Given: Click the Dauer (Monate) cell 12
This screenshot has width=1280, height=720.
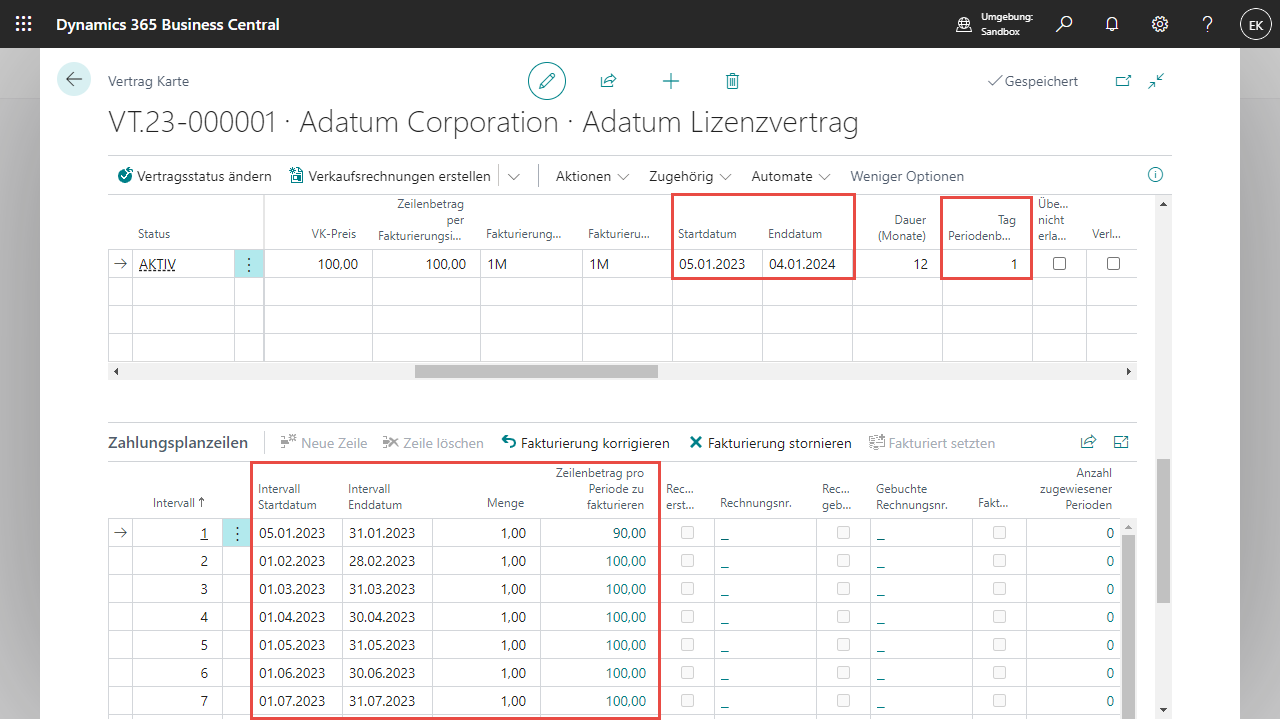Looking at the screenshot, I should click(x=897, y=264).
